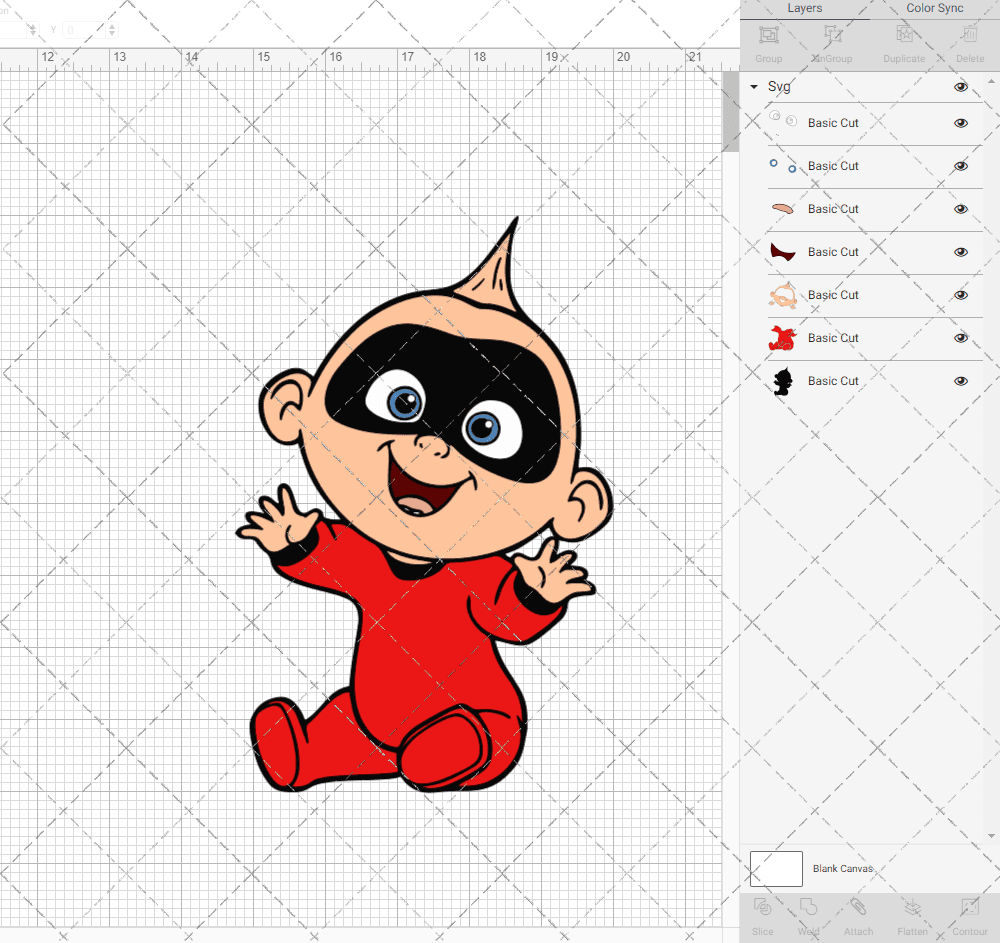This screenshot has height=943, width=1000.
Task: Click the Svg group name text
Action: [x=779, y=87]
